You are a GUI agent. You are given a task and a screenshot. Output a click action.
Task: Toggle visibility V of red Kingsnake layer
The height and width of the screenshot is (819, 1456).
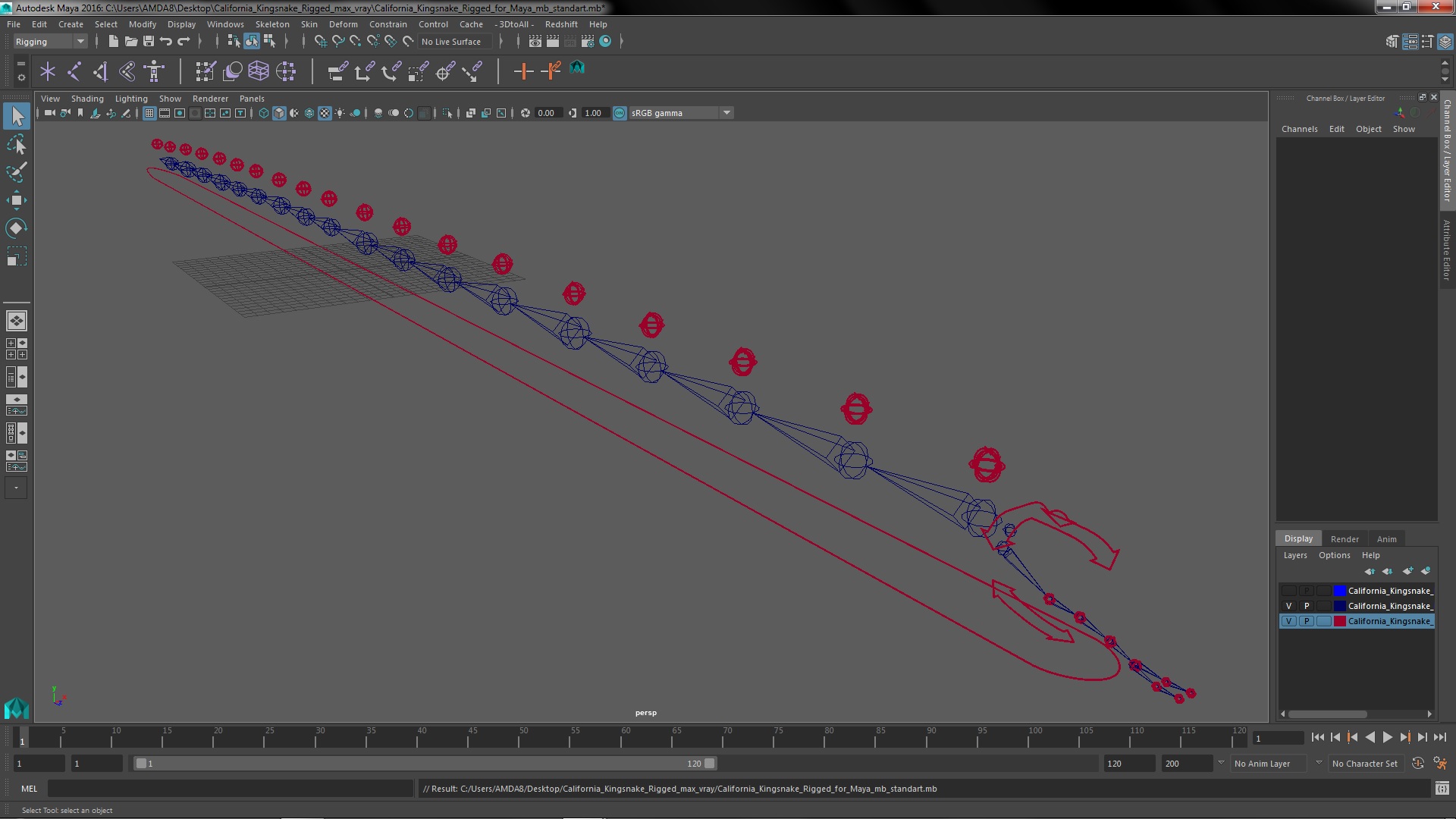[x=1288, y=621]
